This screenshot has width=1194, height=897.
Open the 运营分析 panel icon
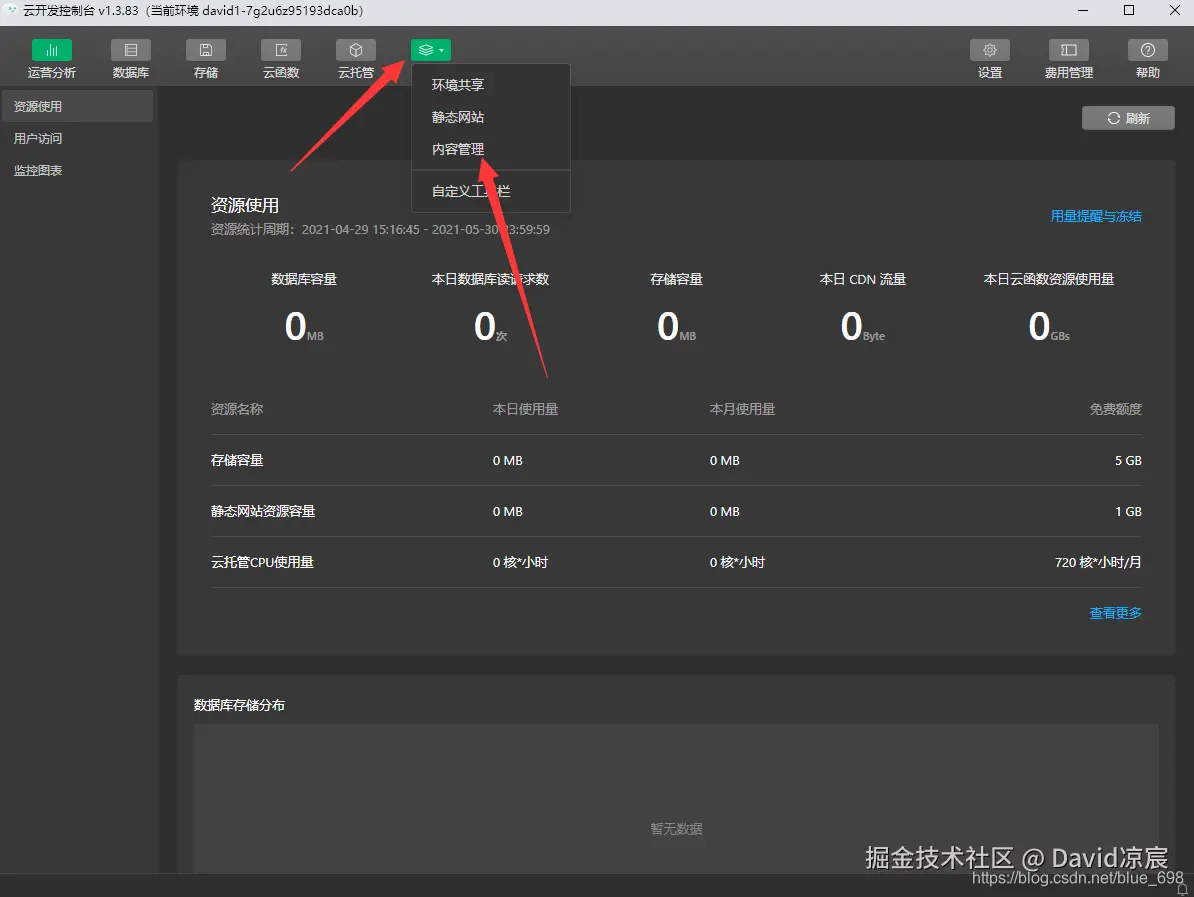coord(52,58)
